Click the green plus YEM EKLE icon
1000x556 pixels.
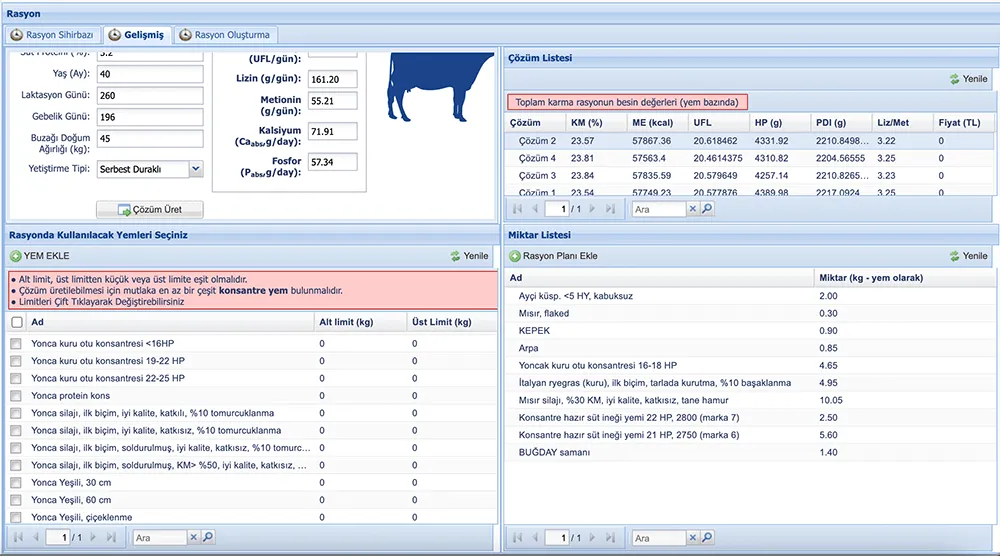16,256
